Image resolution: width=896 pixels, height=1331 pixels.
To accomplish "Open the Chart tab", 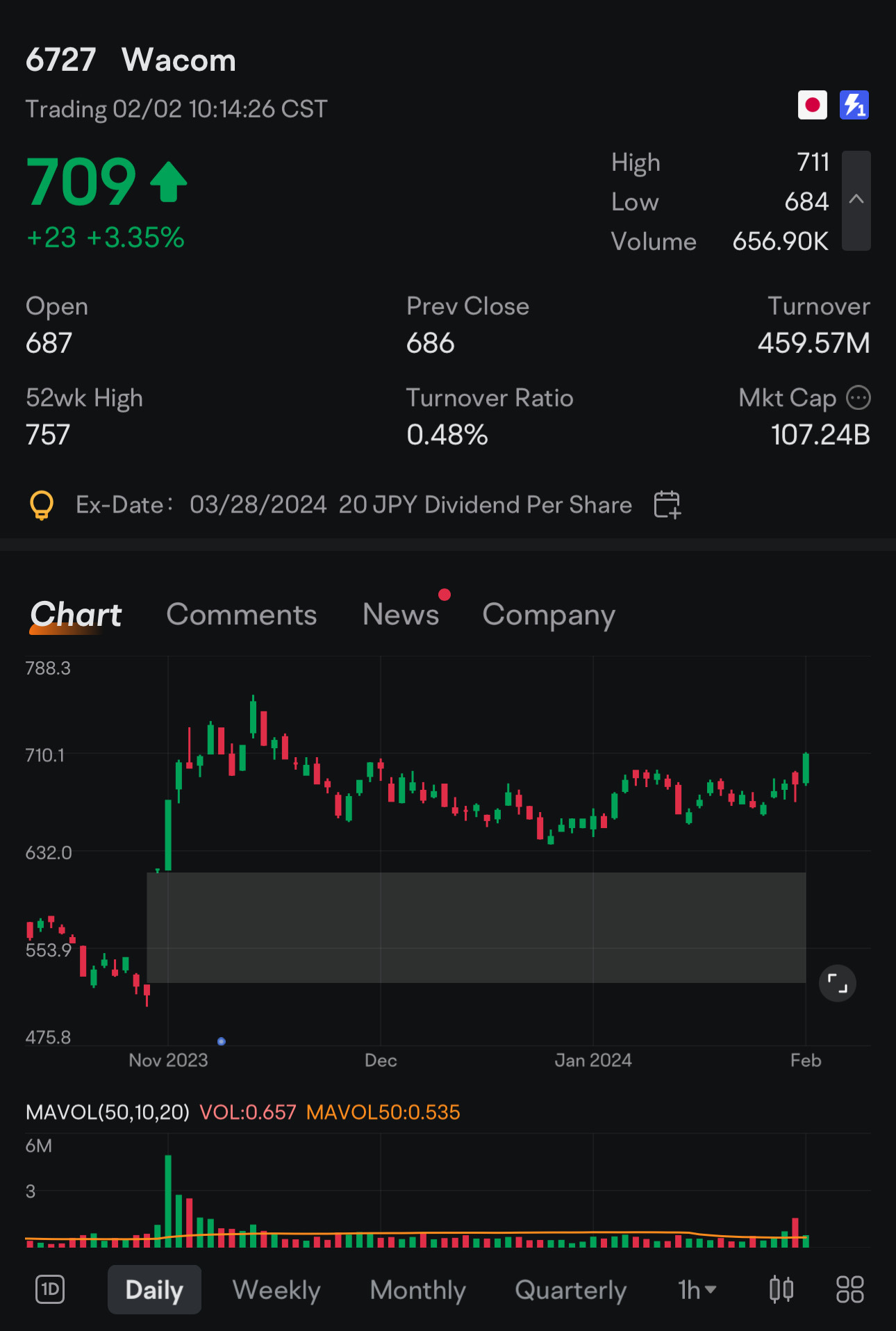I will [76, 615].
